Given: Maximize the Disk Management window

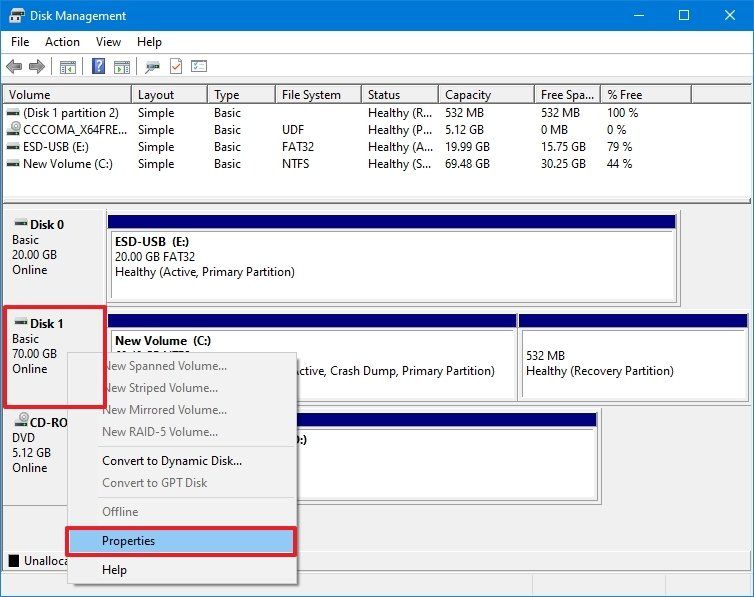Looking at the screenshot, I should pos(684,15).
